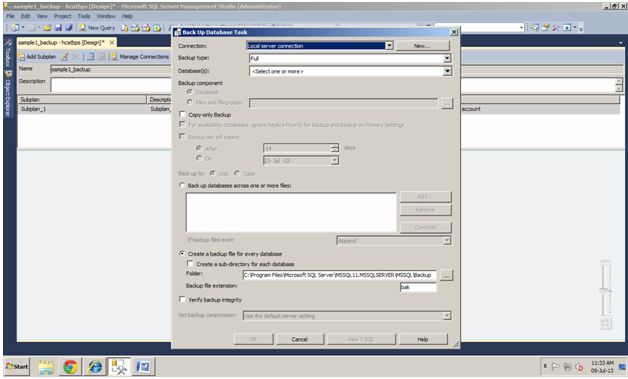The width and height of the screenshot is (628, 379).
Task: Open the Connection dropdown list
Action: coord(389,46)
